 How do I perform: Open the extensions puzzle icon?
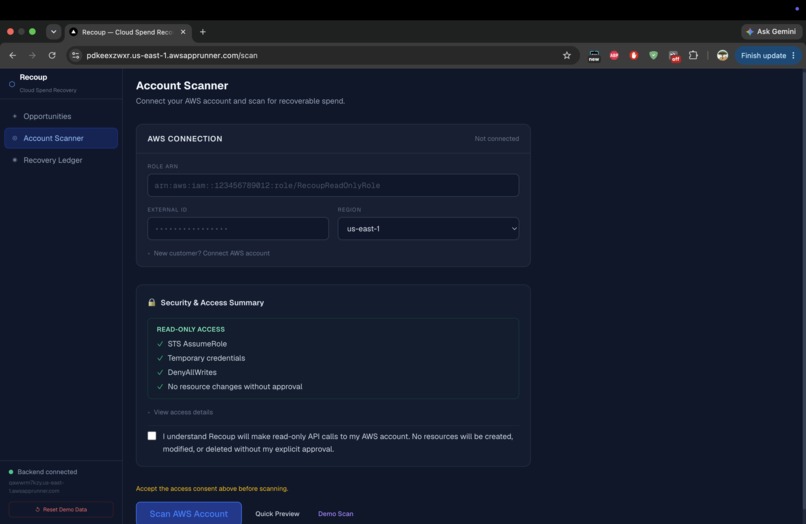pos(693,55)
